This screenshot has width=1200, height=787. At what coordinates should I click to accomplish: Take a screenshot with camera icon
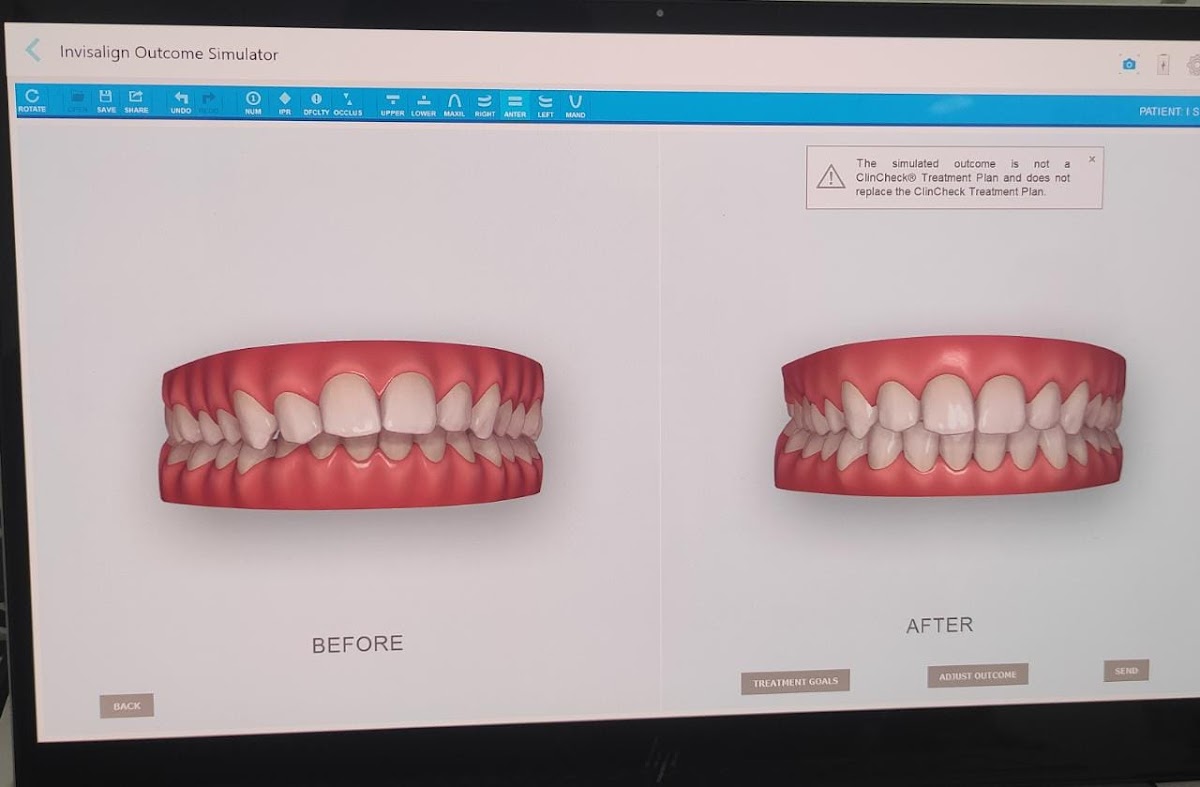tap(1129, 64)
